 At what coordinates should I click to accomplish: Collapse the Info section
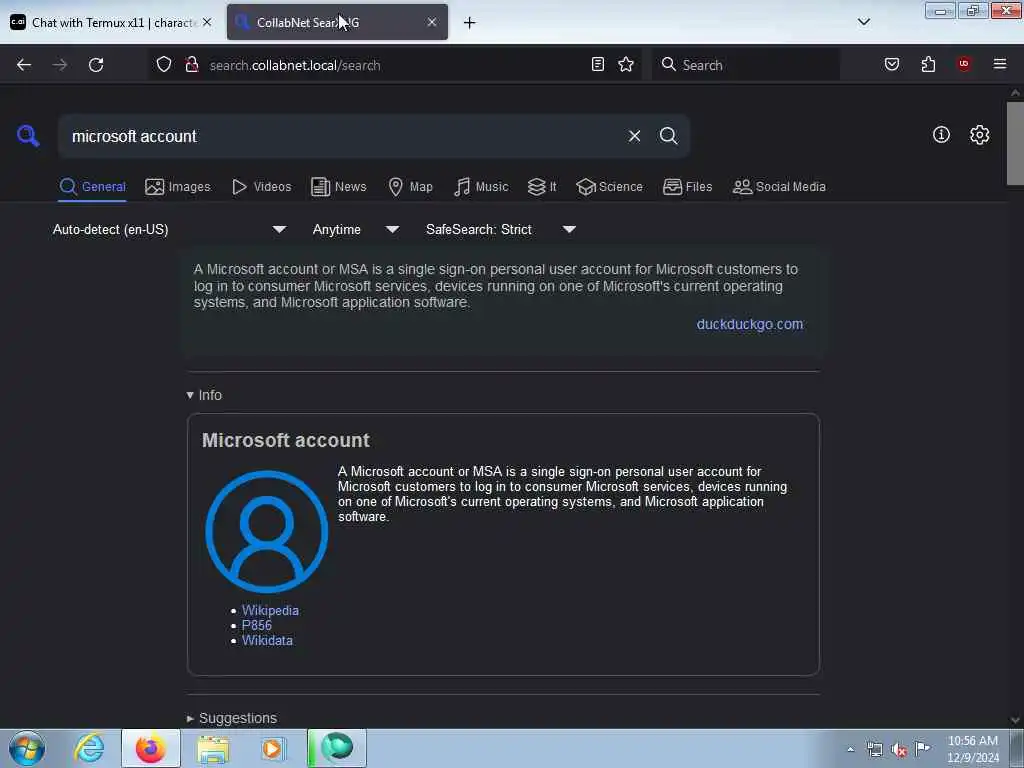(204, 395)
